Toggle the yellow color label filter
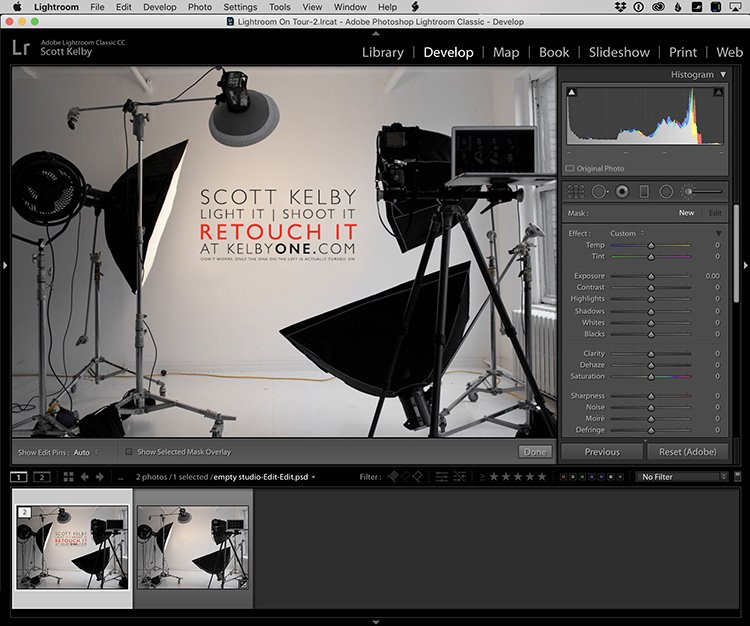Screen dimensions: 750x626 pyautogui.click(x=573, y=477)
